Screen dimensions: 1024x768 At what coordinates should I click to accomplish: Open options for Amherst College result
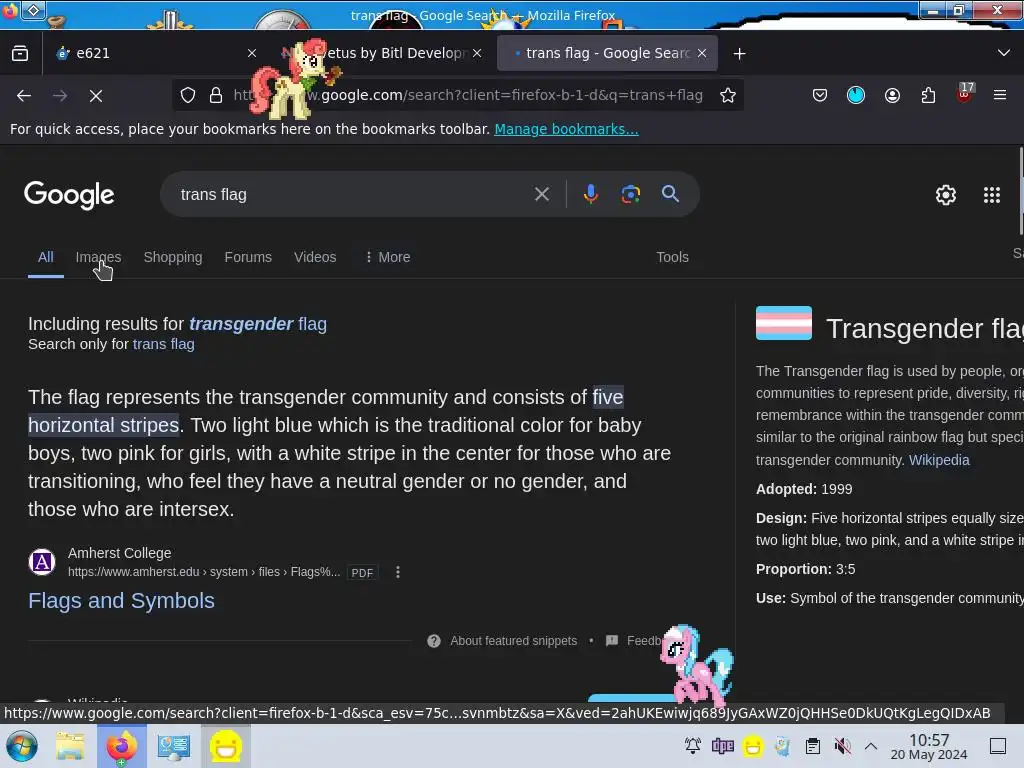coord(398,572)
